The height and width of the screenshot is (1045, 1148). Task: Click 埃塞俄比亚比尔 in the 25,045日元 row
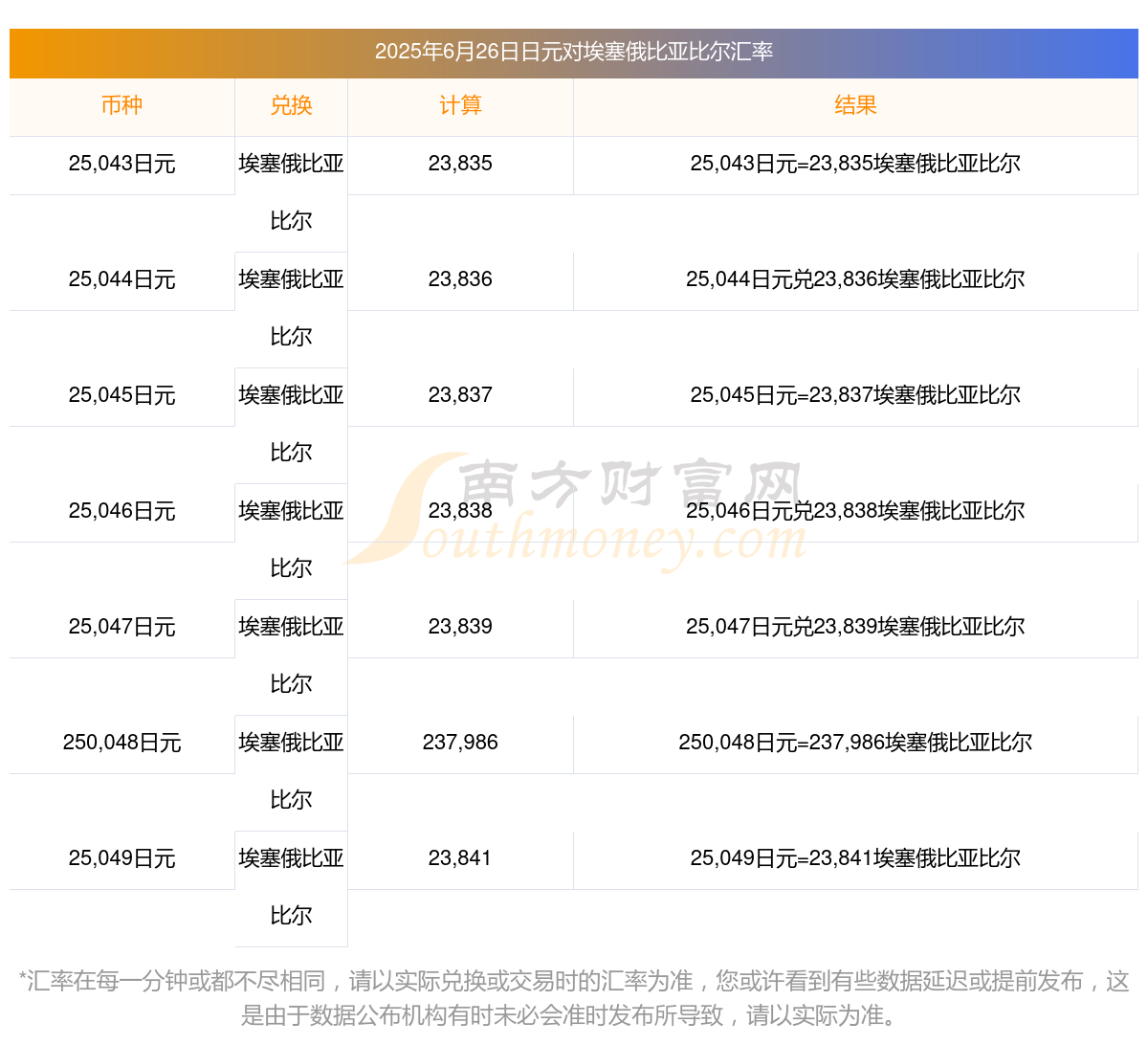click(291, 424)
